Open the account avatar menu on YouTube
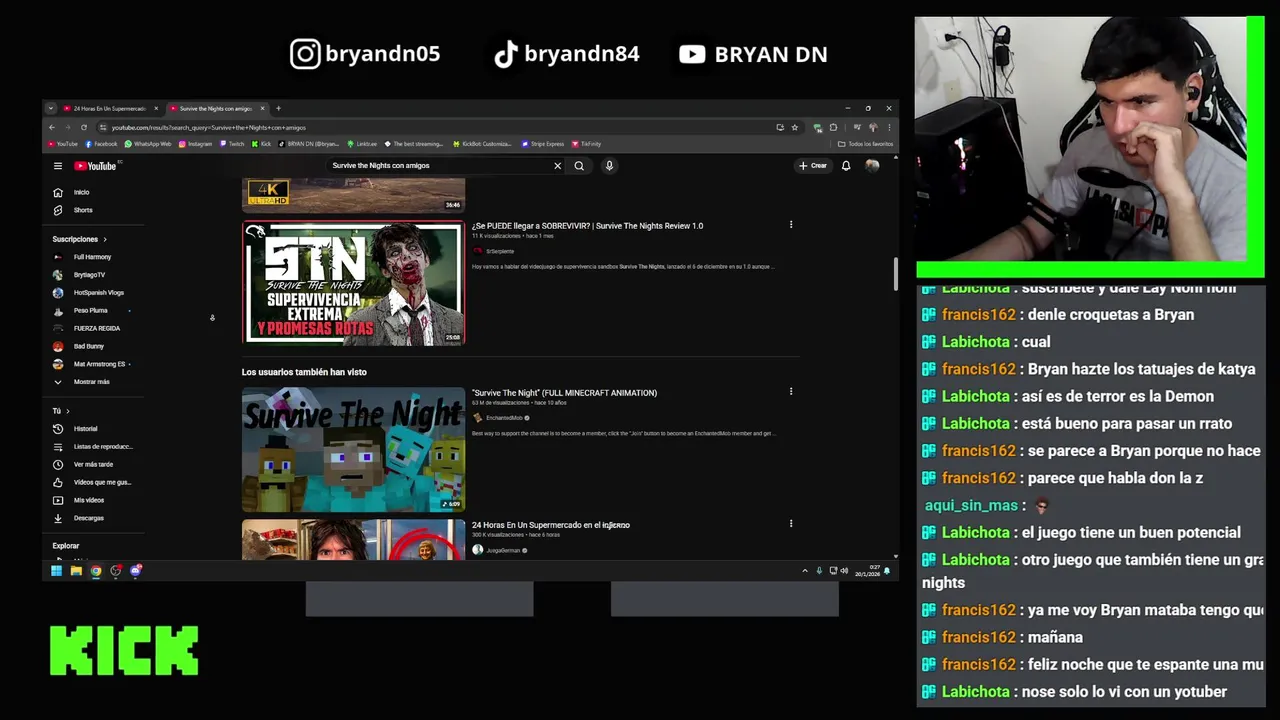The height and width of the screenshot is (720, 1280). 872,166
